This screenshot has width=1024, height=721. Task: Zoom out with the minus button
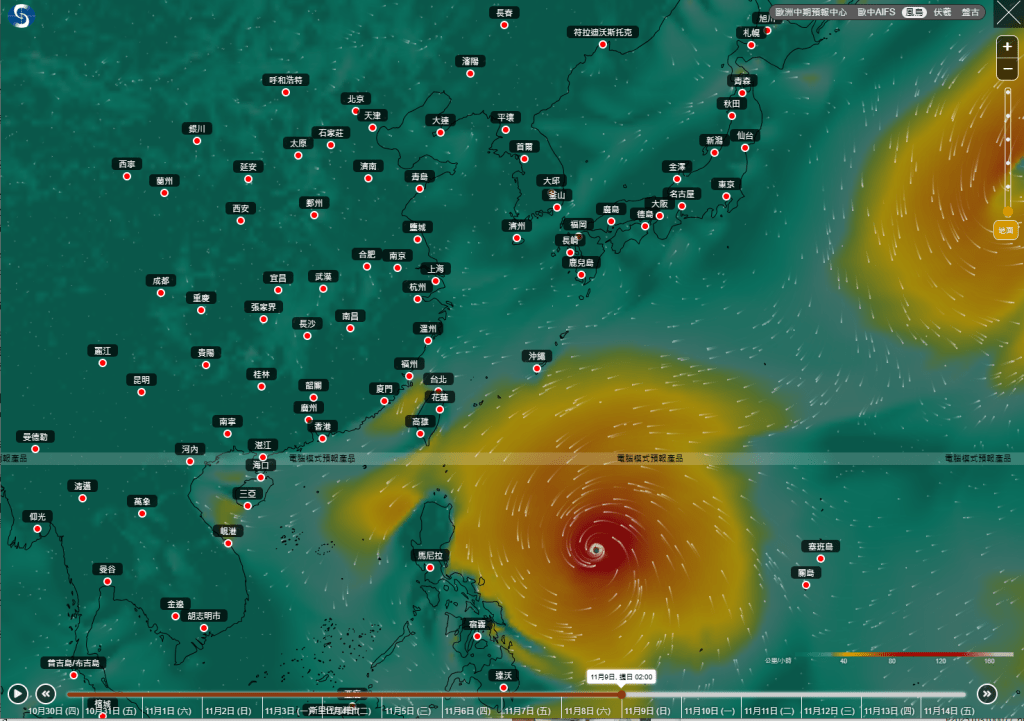coord(1007,68)
